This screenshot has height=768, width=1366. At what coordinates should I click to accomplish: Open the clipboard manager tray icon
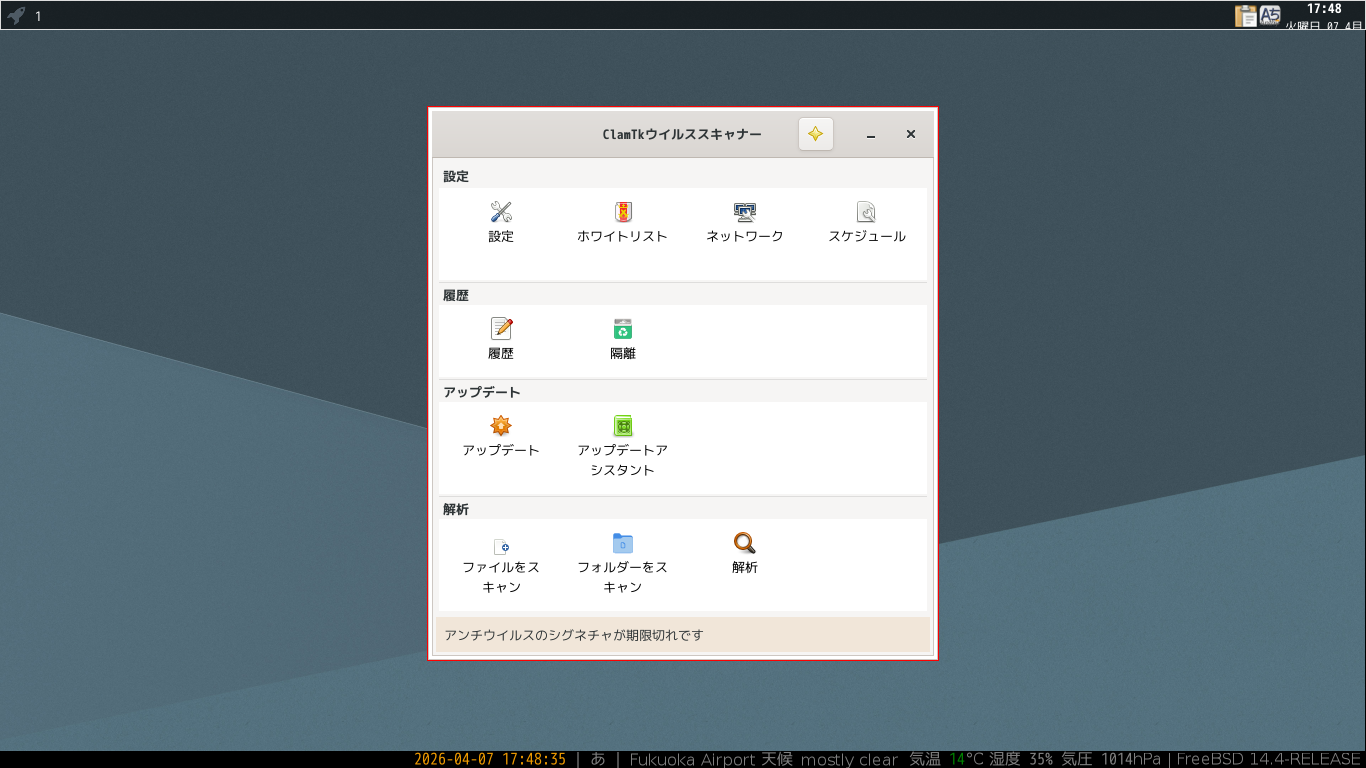click(x=1246, y=15)
